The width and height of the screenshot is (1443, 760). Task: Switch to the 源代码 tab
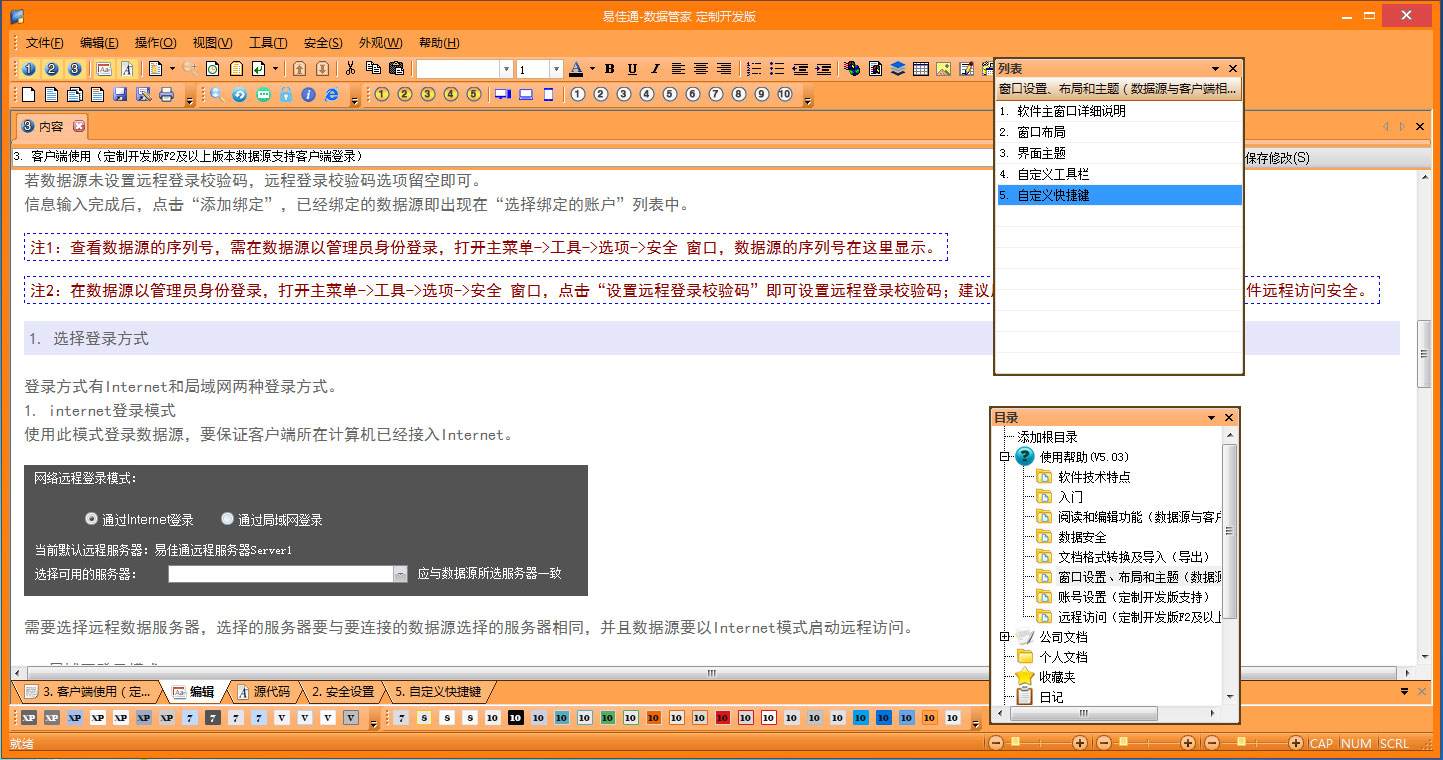point(263,691)
